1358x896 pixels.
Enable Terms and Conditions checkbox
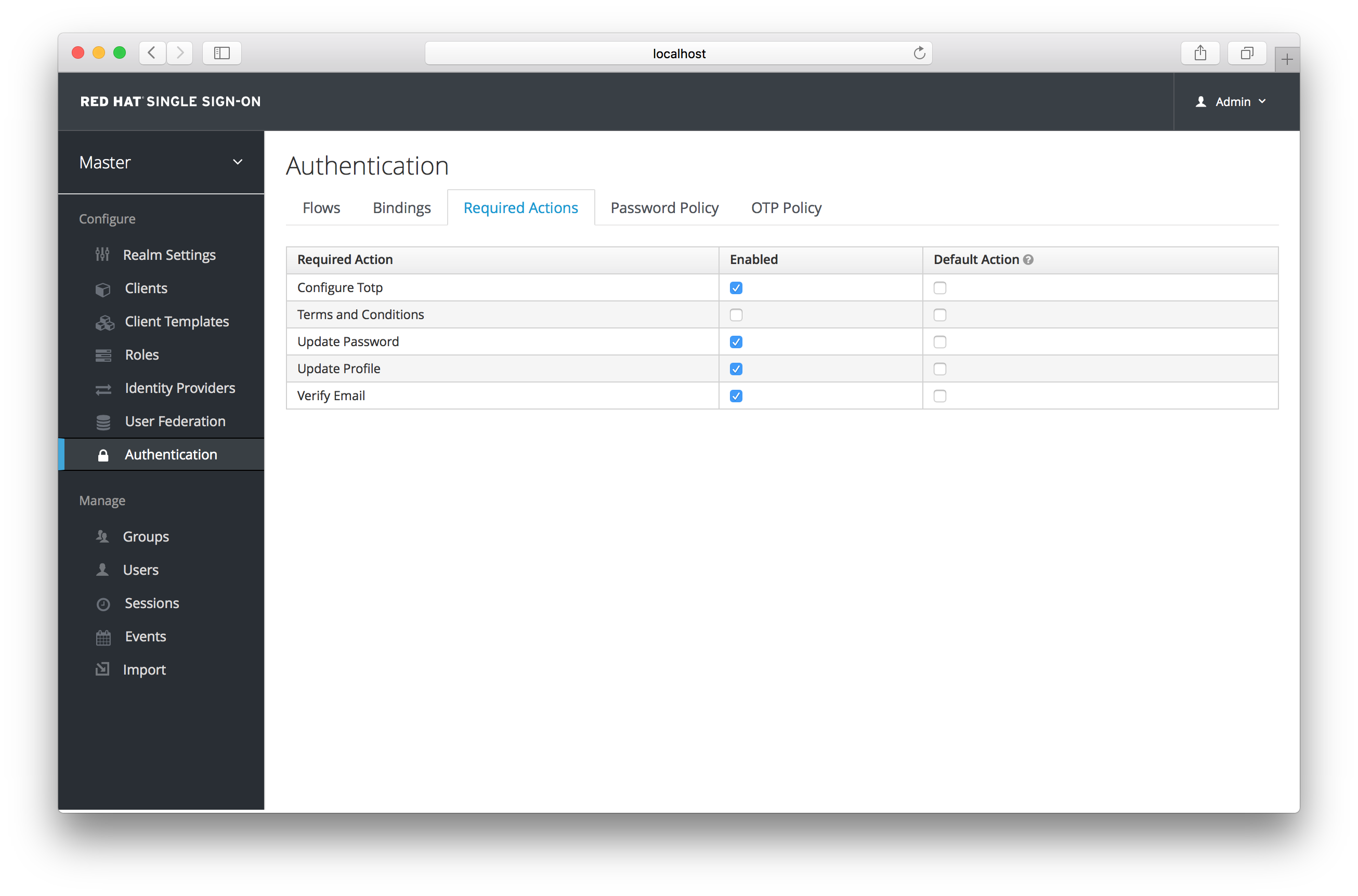point(736,315)
